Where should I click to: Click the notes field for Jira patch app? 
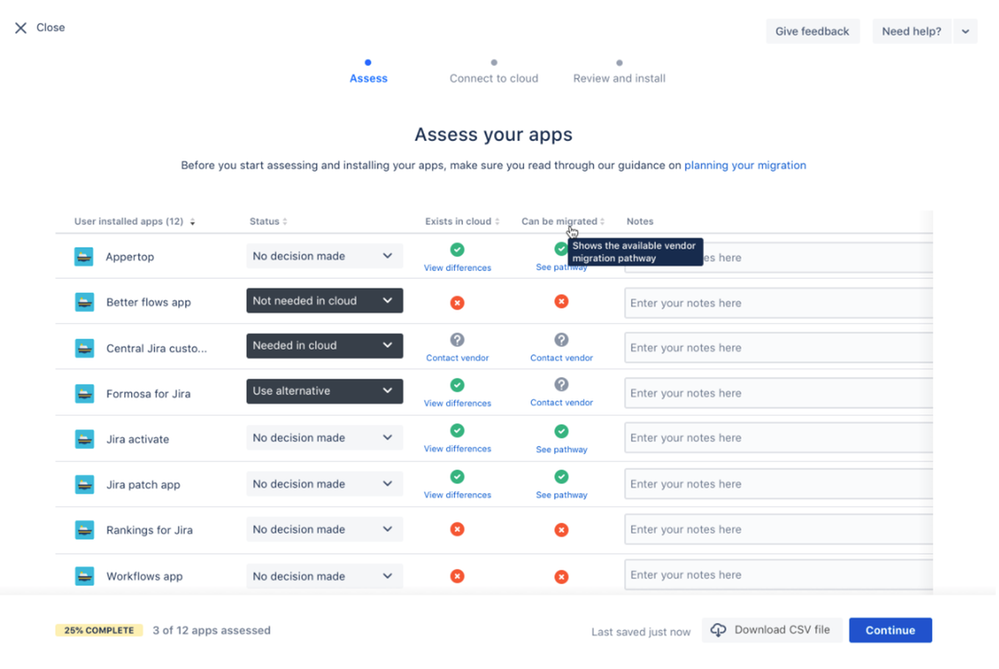point(779,484)
